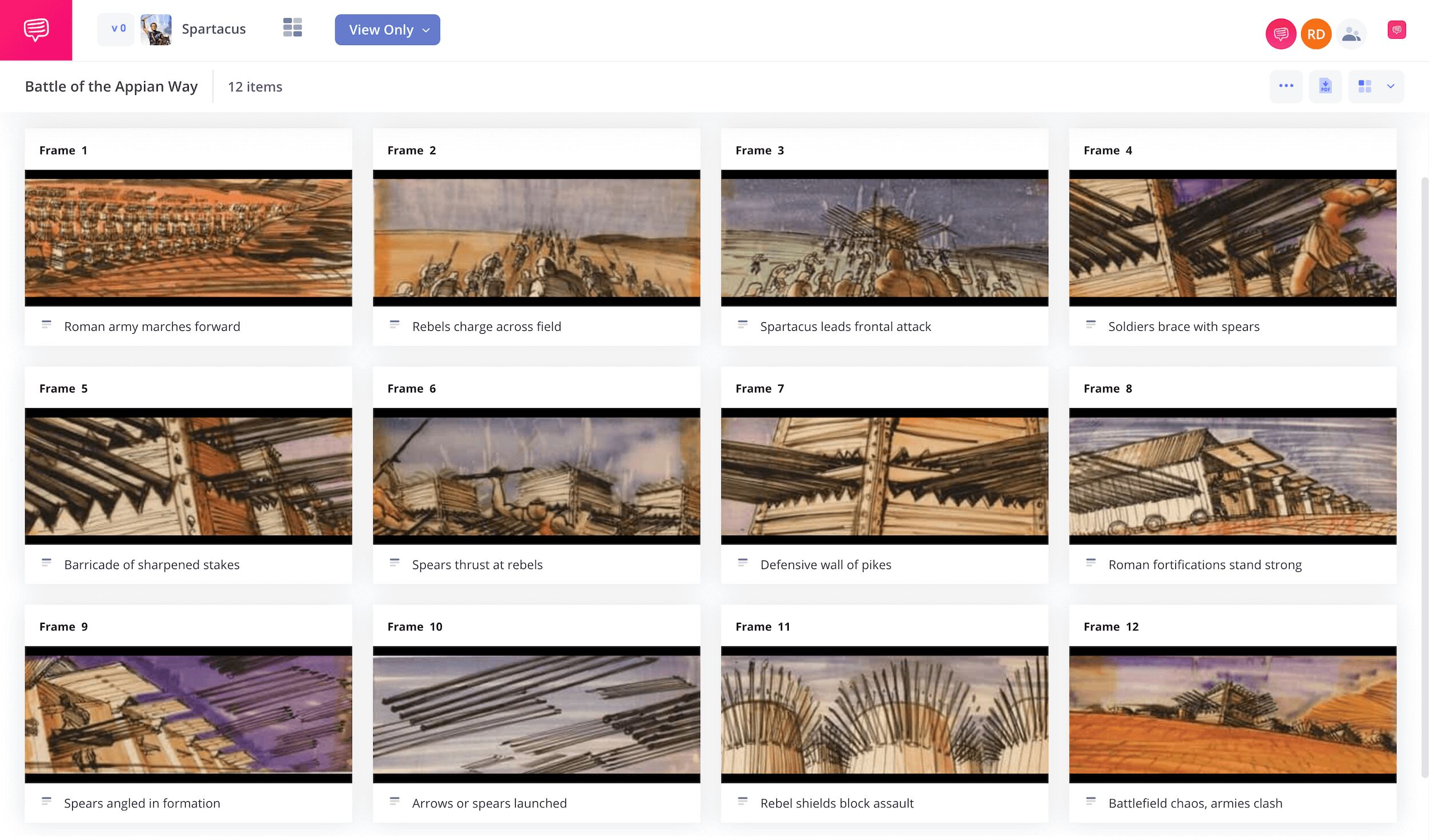Select Battle of the Appian Way title
1429x840 pixels.
(111, 86)
